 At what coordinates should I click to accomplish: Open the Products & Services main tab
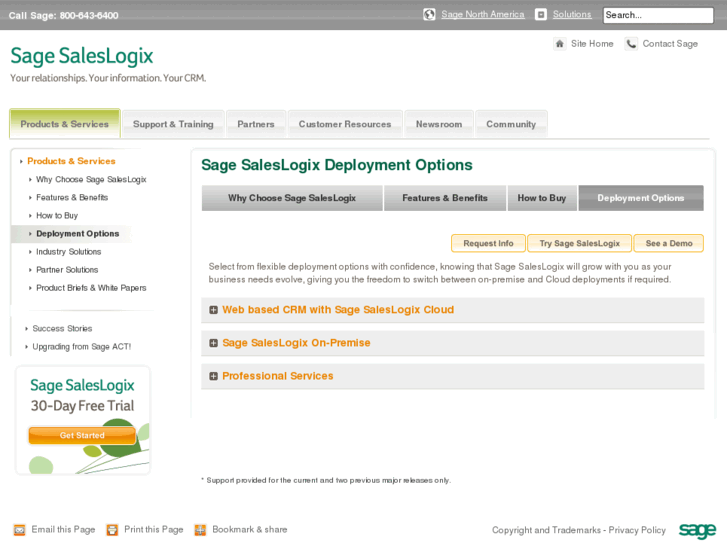[x=65, y=124]
